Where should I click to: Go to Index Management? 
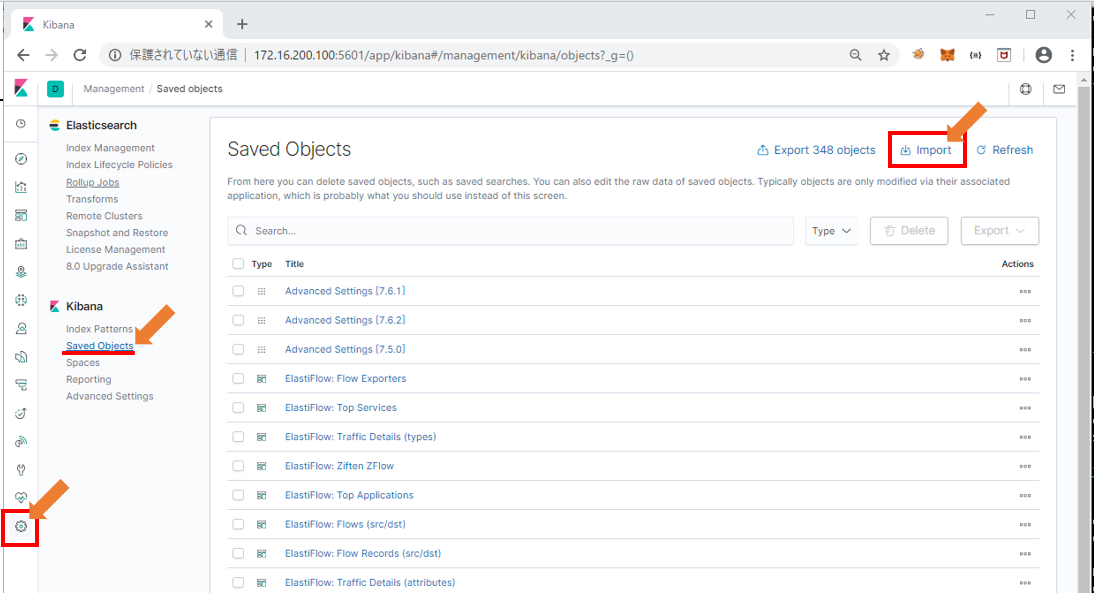click(110, 148)
